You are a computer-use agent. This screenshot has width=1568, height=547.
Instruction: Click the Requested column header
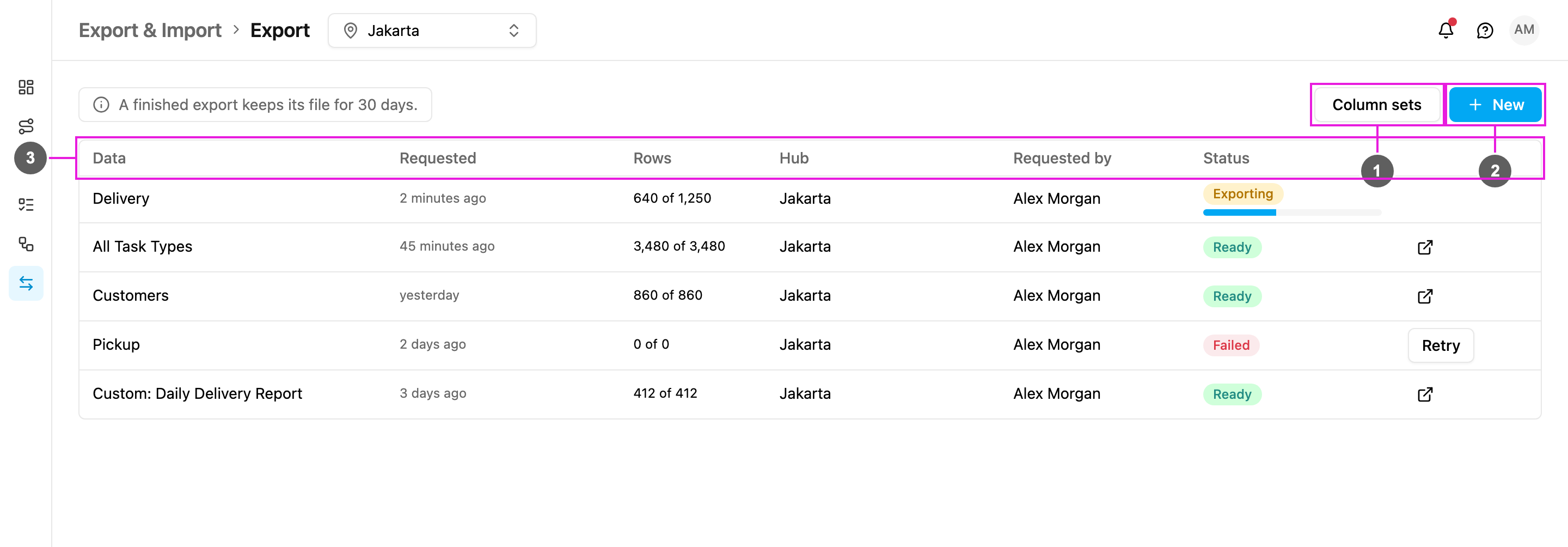point(438,159)
